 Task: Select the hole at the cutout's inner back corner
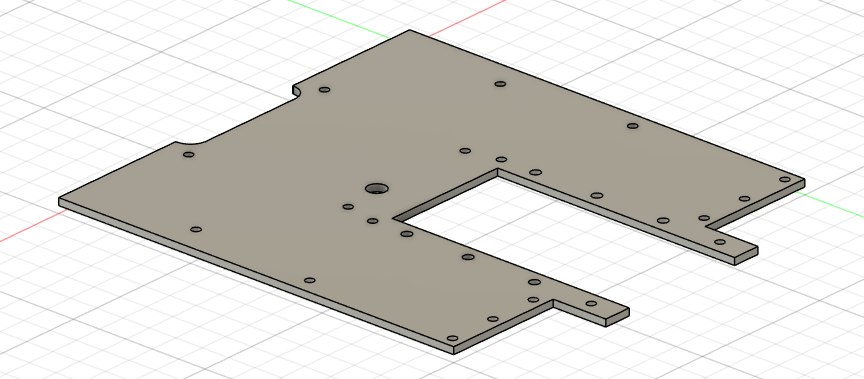click(x=501, y=160)
